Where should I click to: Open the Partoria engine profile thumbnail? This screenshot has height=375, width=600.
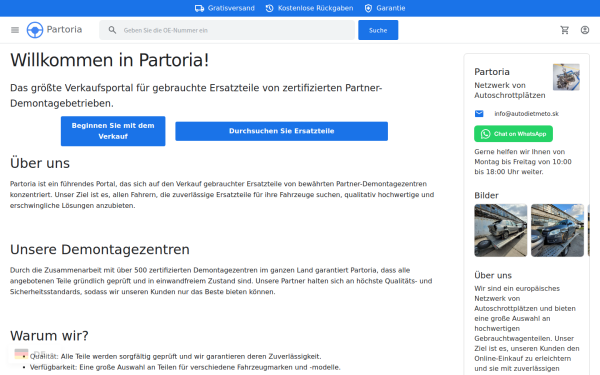(566, 77)
